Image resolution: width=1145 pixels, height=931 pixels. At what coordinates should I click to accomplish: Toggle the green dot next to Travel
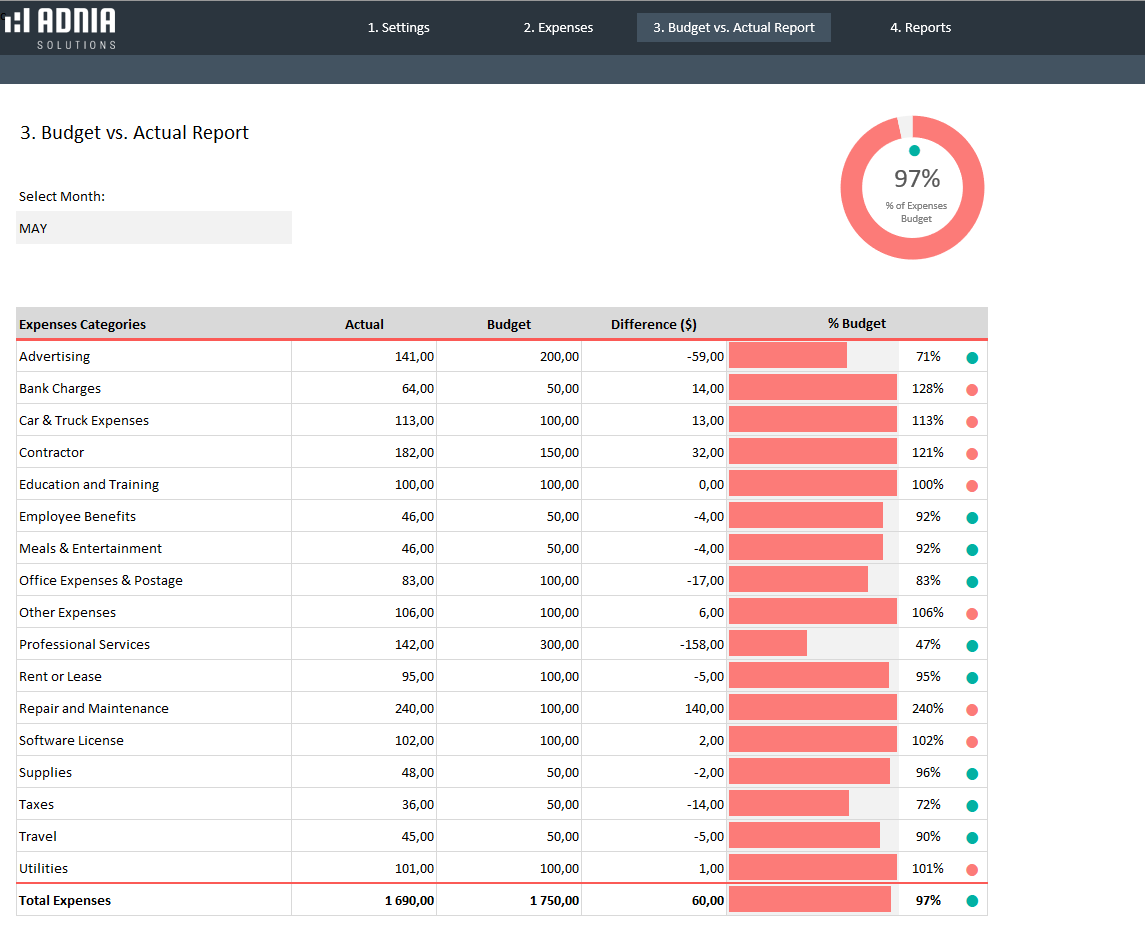pyautogui.click(x=971, y=836)
